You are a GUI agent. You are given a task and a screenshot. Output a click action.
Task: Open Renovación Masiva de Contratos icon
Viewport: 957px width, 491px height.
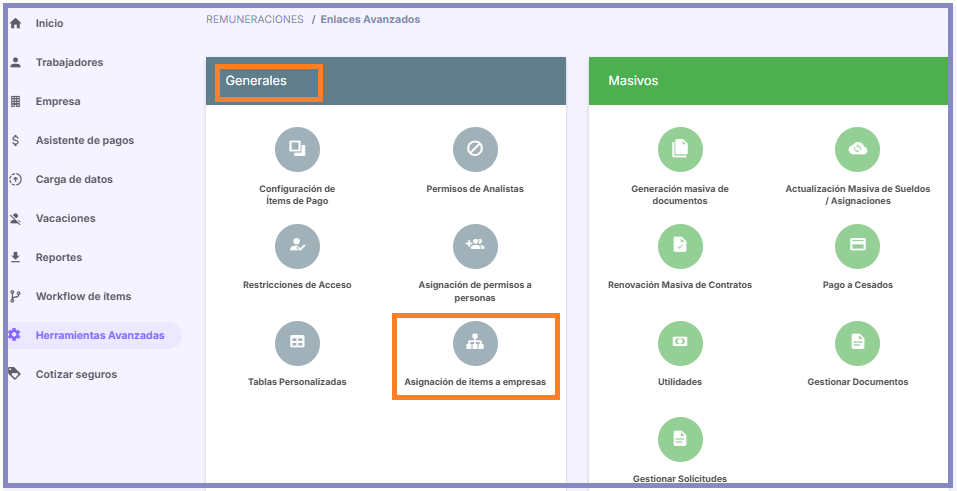coord(680,246)
